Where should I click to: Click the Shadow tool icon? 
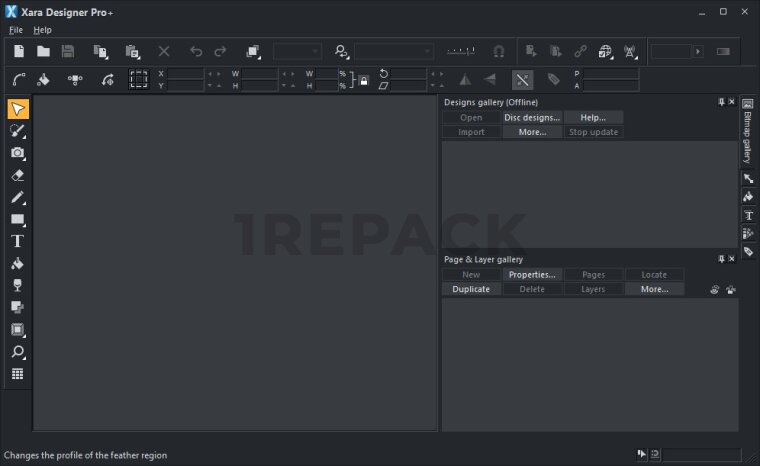pyautogui.click(x=17, y=307)
